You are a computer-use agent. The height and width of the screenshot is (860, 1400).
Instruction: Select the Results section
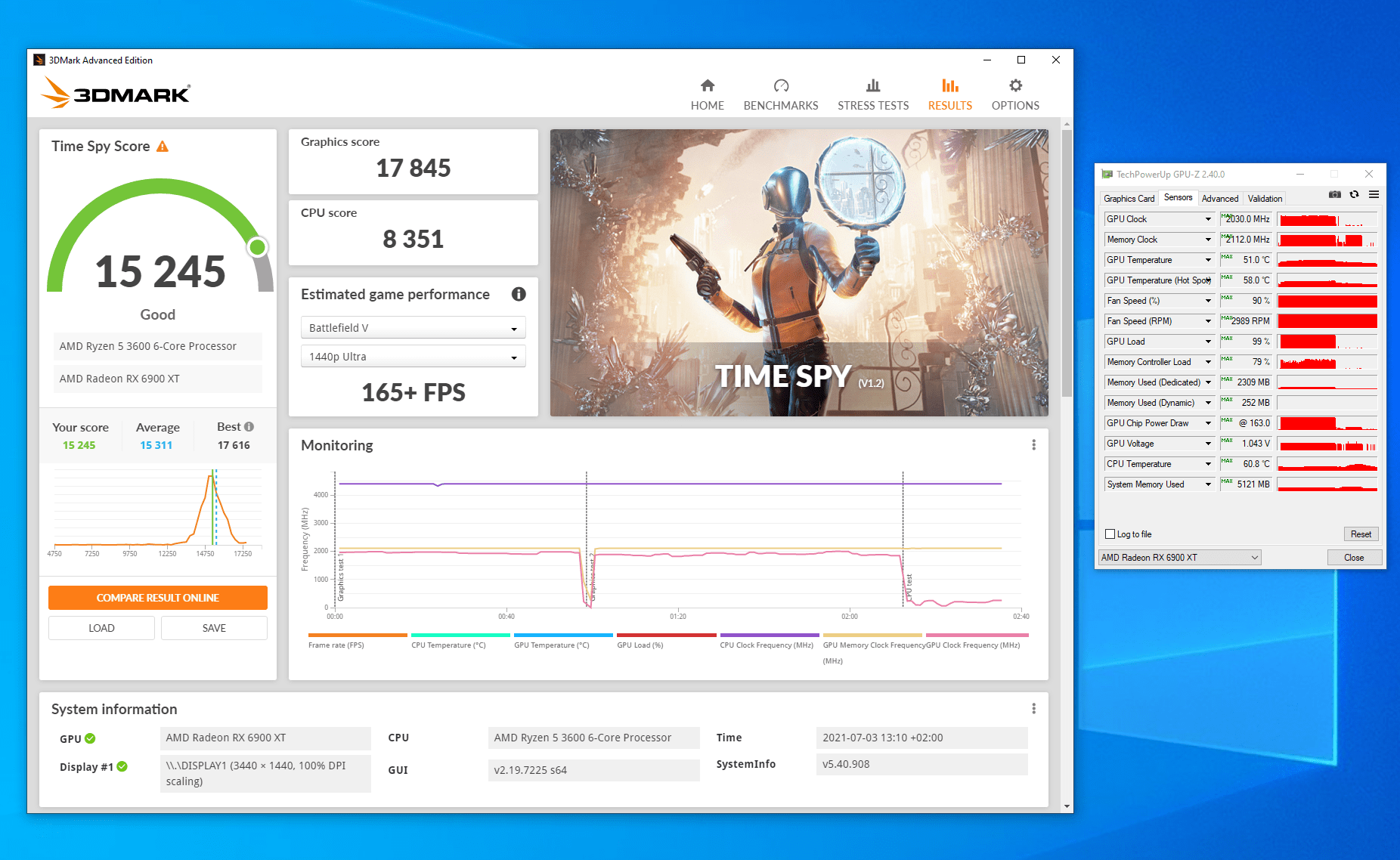point(950,94)
